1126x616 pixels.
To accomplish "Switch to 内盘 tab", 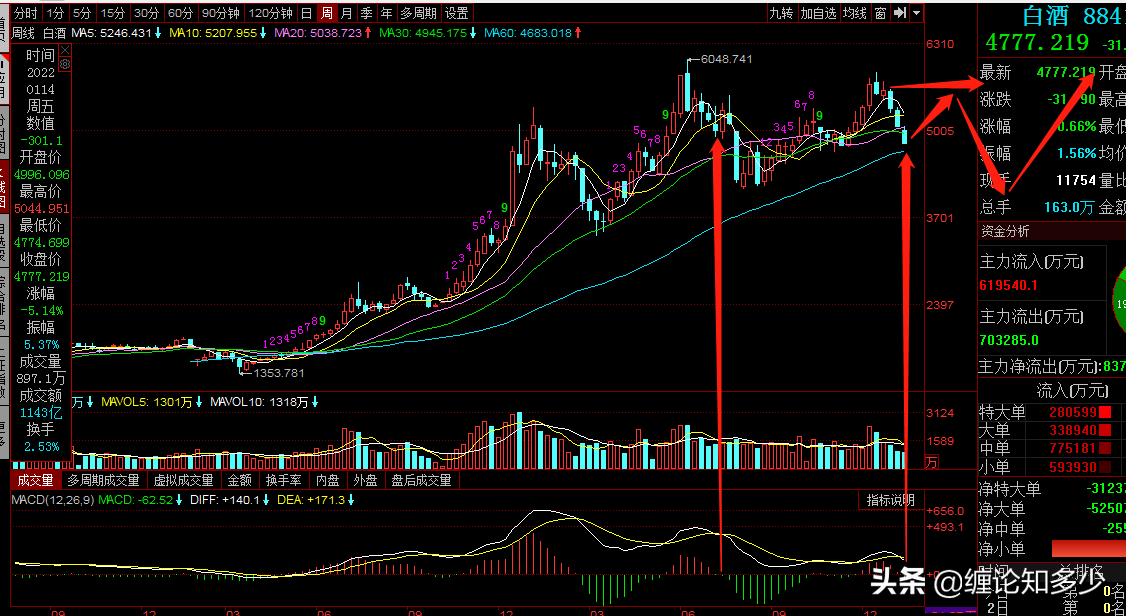I will [328, 480].
